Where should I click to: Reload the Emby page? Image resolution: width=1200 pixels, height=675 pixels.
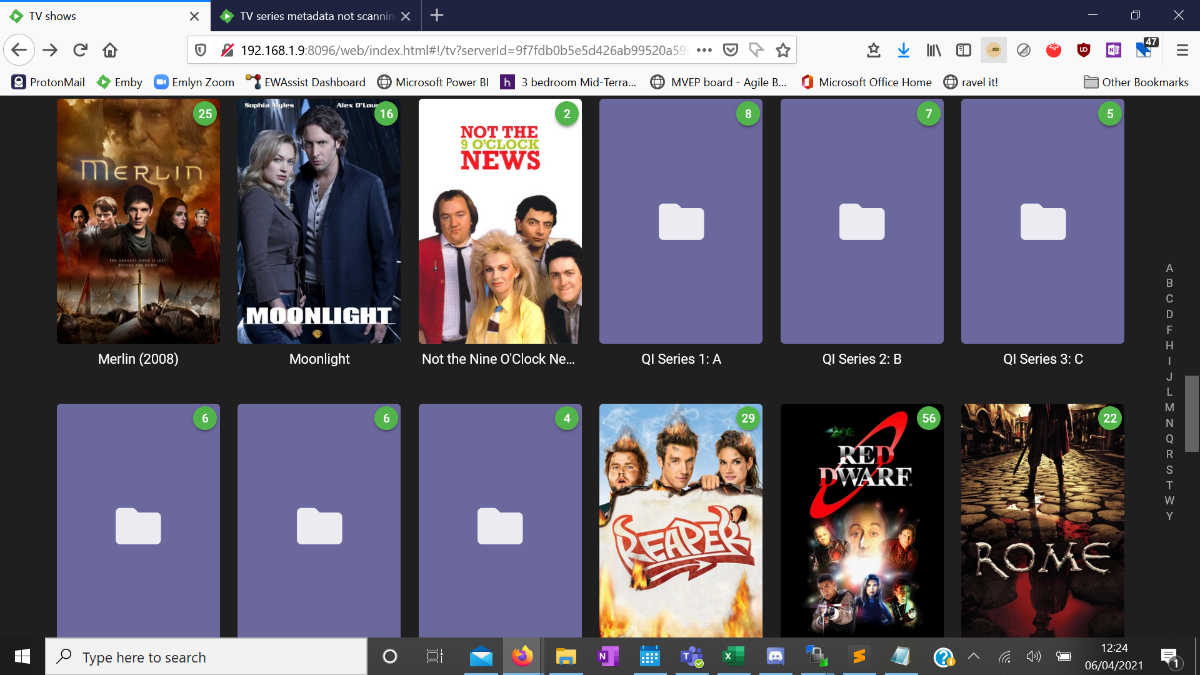pyautogui.click(x=81, y=50)
